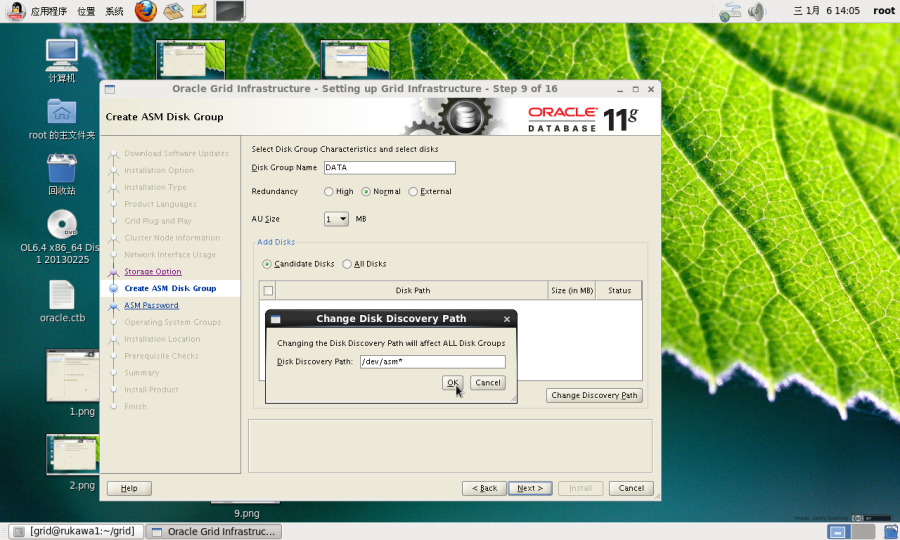Open the AU Size dropdown
Viewport: 900px width, 540px height.
click(336, 219)
